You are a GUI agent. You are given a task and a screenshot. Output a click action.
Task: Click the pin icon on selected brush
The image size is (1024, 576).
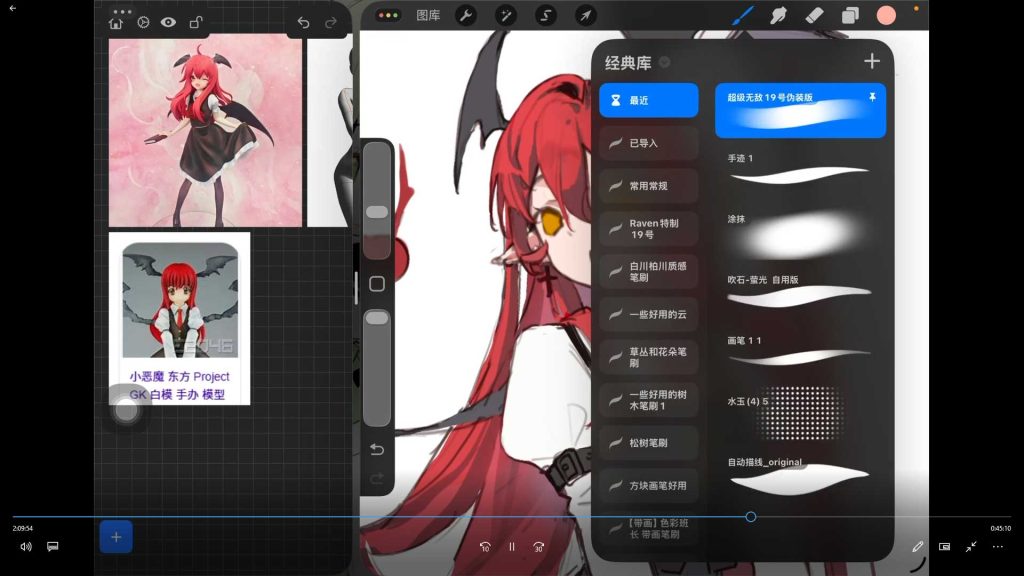[872, 97]
